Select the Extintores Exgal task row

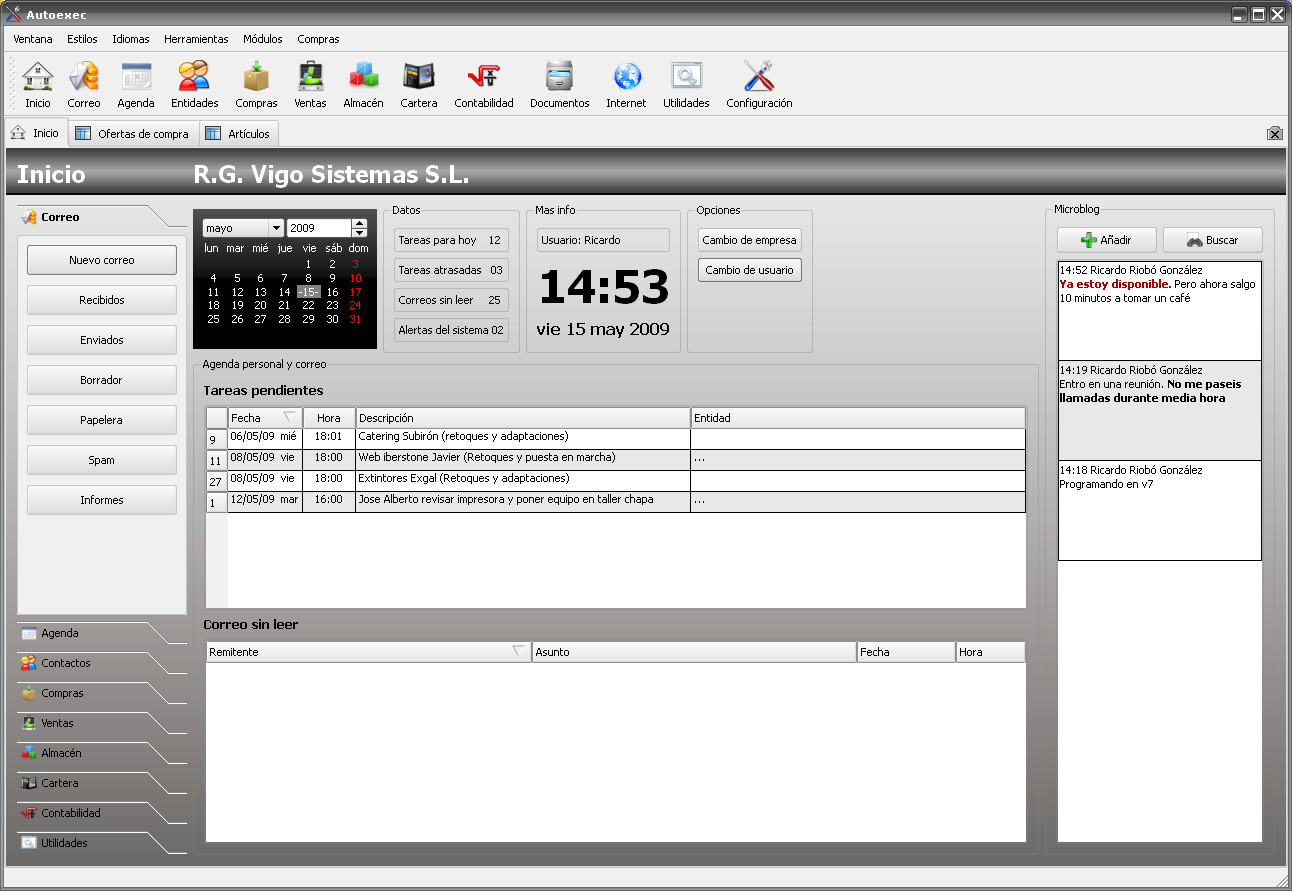616,480
